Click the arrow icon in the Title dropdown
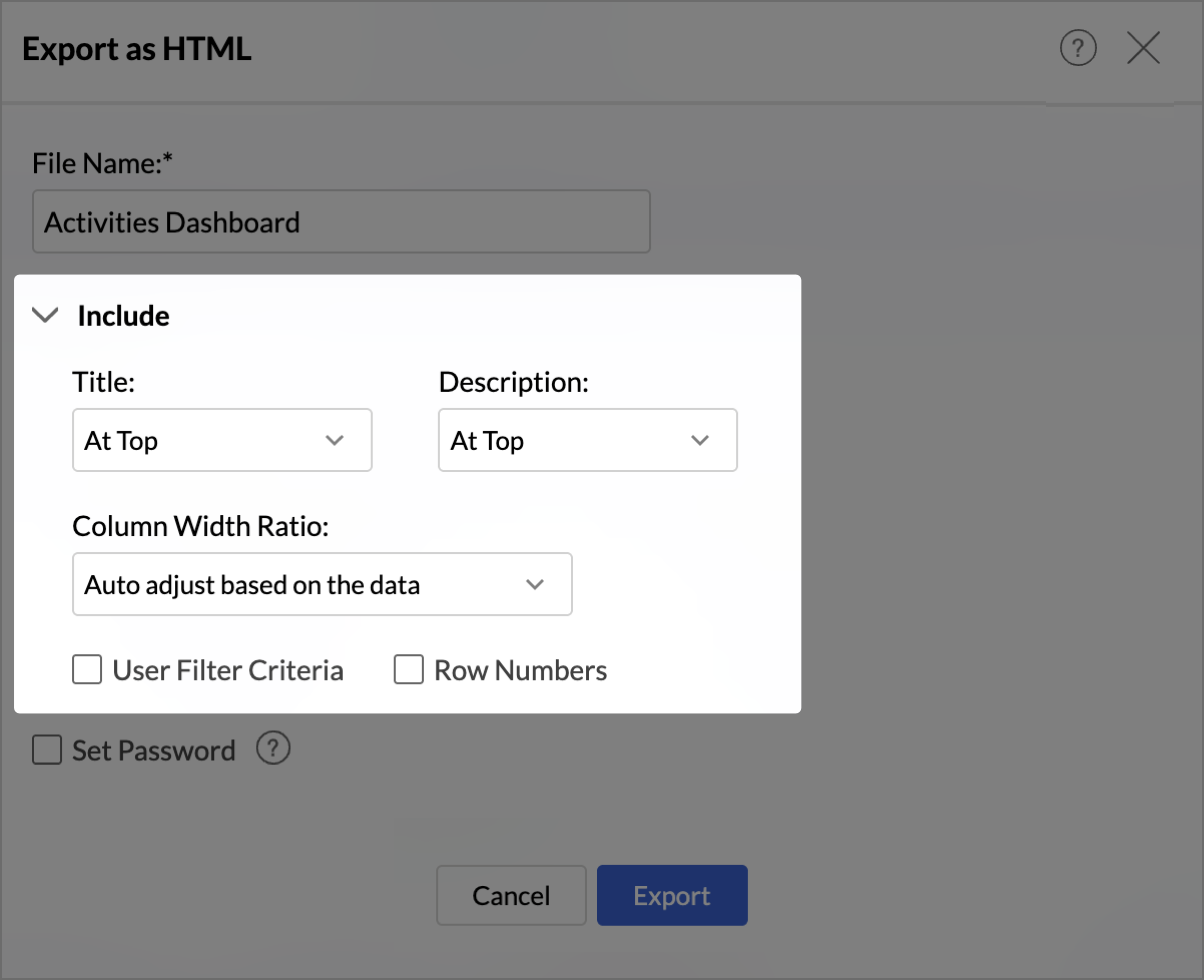 coord(335,441)
